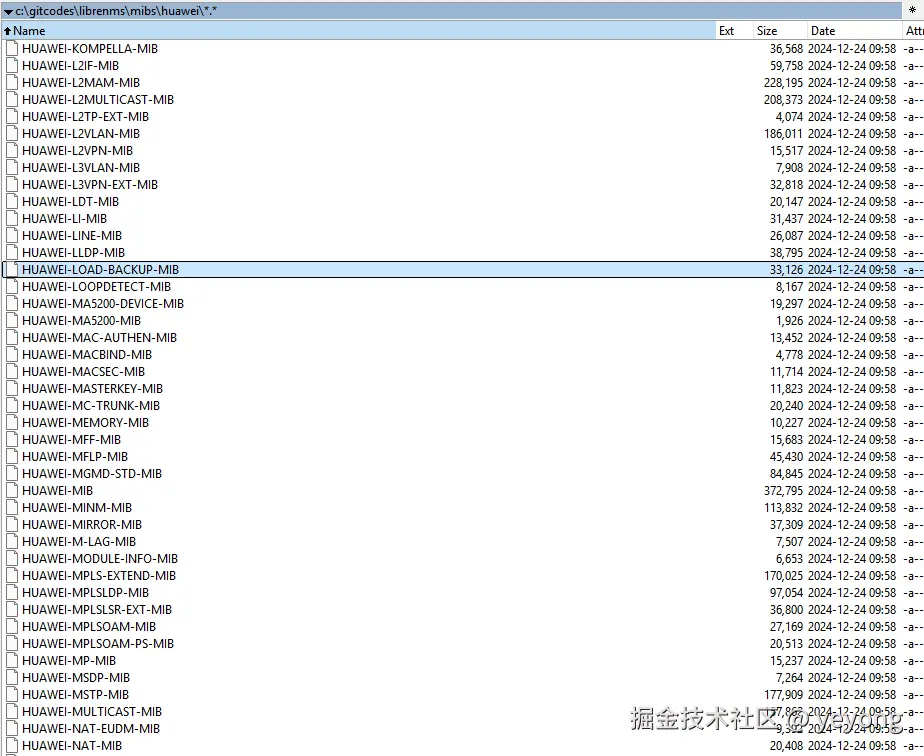Select the file name HUAWEI-MULTICAST-MIB

92,712
